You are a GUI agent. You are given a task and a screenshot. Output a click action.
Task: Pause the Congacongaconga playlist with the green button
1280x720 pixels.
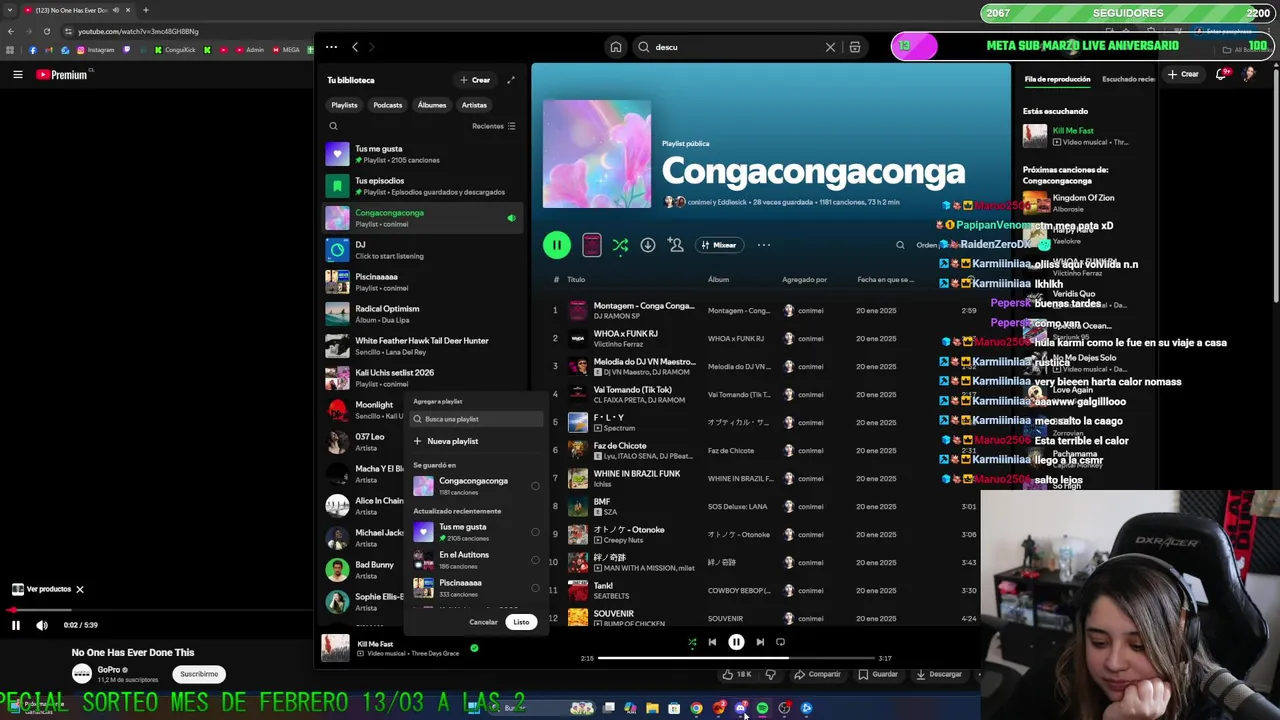point(557,245)
